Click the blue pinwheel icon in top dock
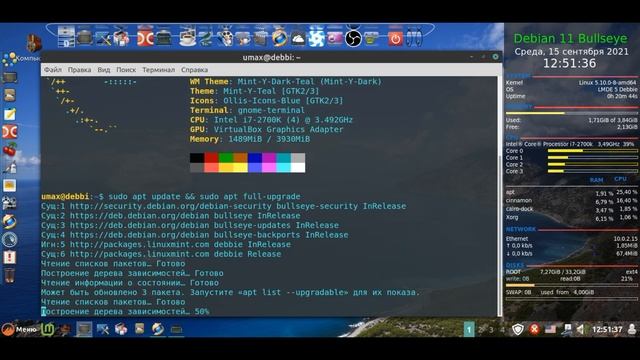Viewport: 640px width, 360px height. tap(316, 38)
